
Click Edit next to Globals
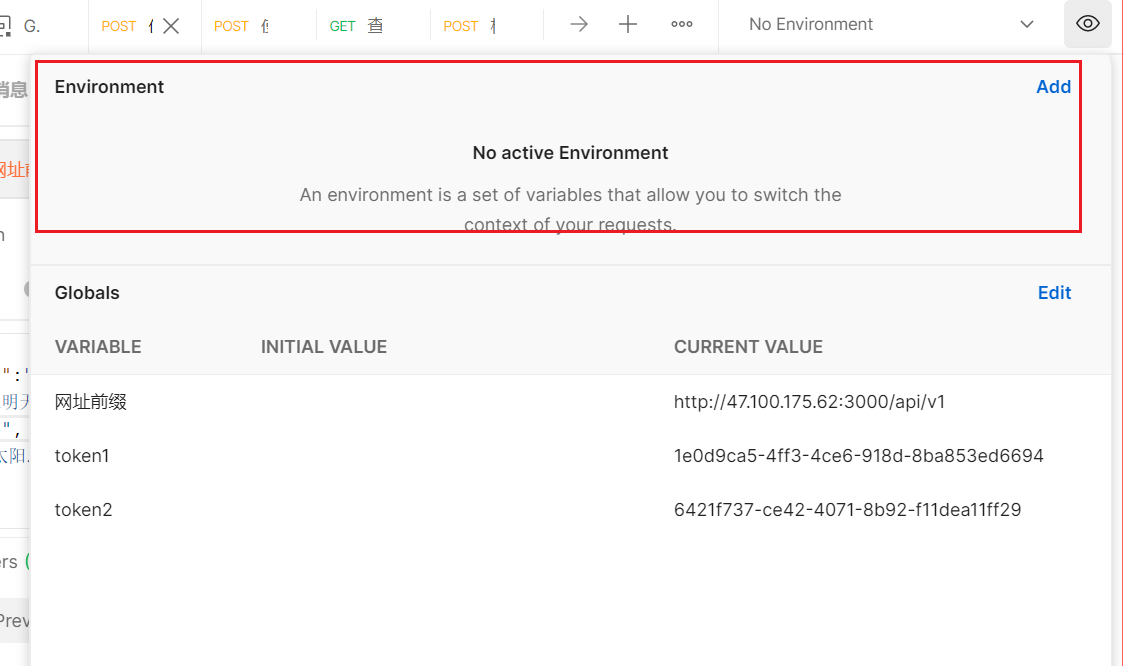pos(1054,293)
